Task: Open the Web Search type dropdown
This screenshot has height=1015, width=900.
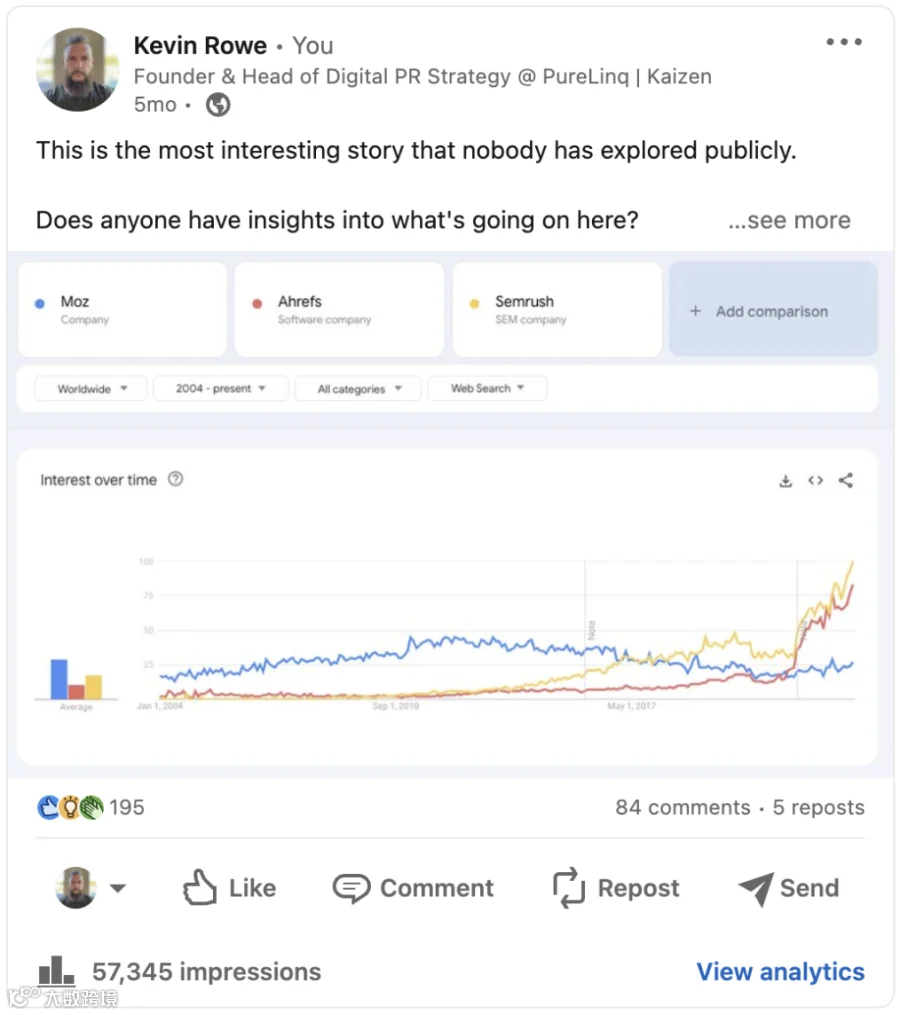Action: (487, 388)
